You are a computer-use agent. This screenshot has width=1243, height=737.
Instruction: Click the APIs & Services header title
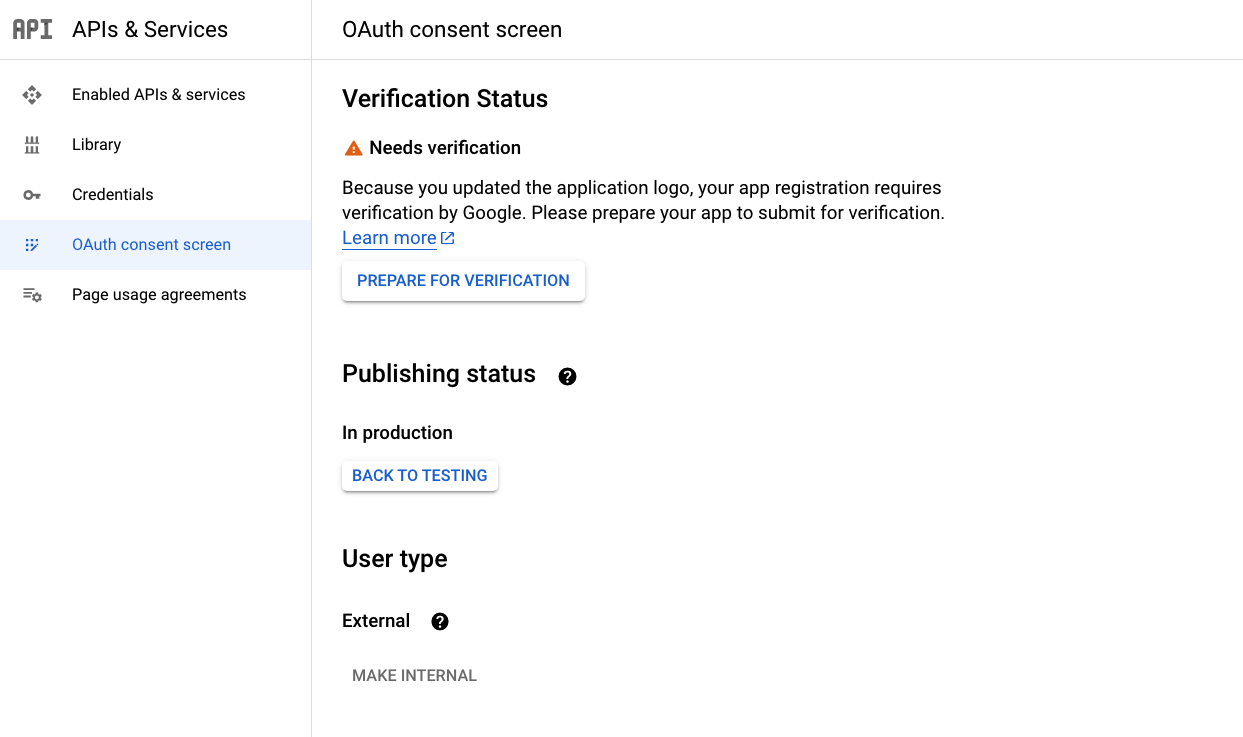point(150,30)
